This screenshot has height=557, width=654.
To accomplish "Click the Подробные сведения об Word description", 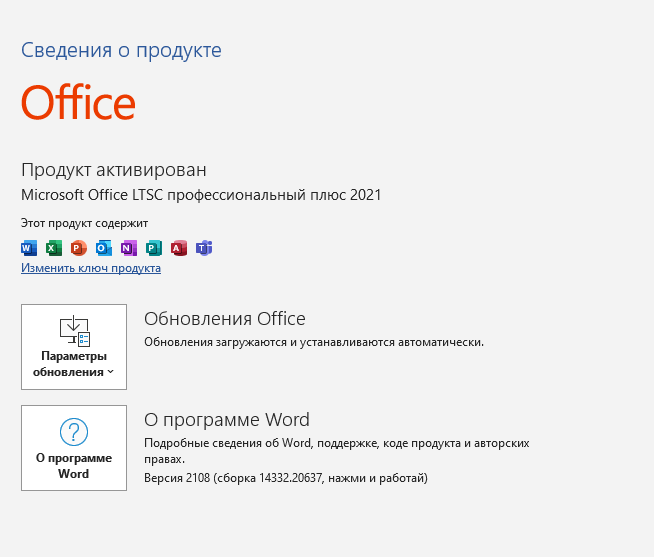I will pyautogui.click(x=337, y=451).
